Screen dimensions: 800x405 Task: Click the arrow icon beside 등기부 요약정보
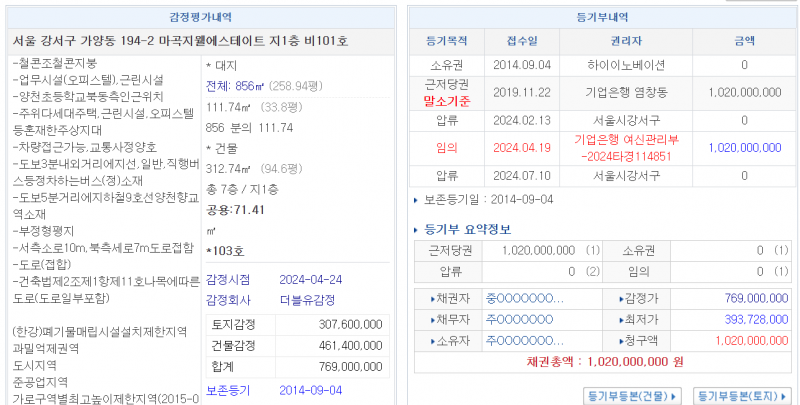click(x=417, y=229)
